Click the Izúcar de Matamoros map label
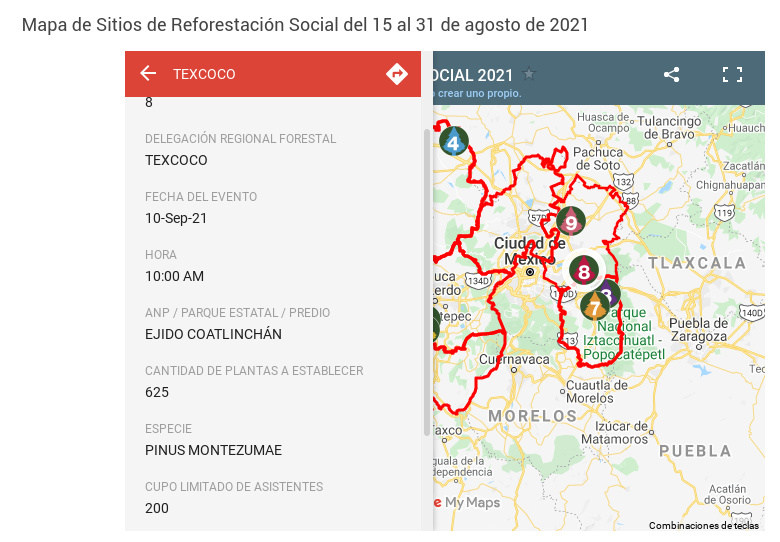The height and width of the screenshot is (542, 780). click(x=615, y=433)
